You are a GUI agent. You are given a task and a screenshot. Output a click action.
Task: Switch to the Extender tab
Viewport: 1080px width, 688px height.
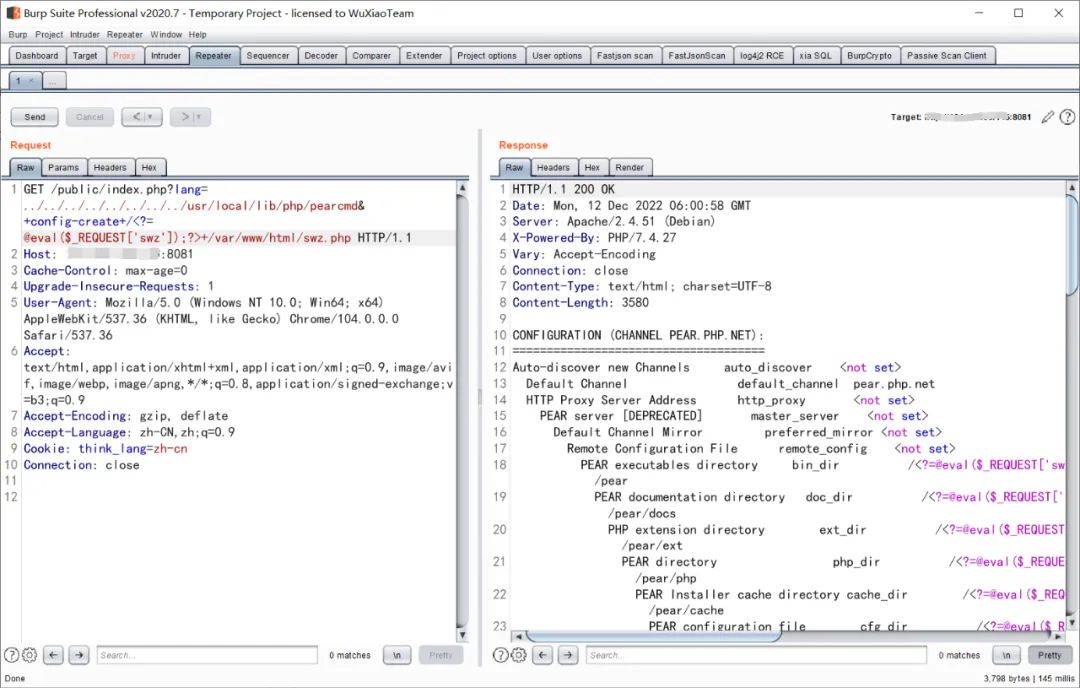424,56
